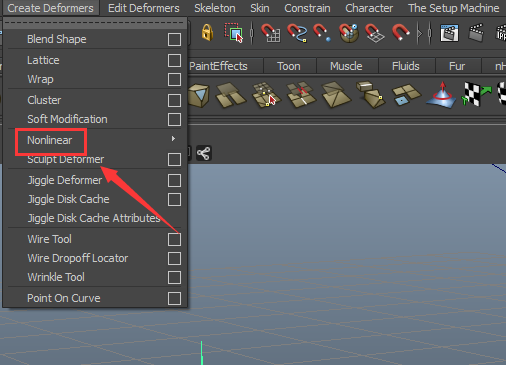Viewport: 506px width, 365px height.
Task: Open Jiggle Disk Cache options box
Action: 174,200
